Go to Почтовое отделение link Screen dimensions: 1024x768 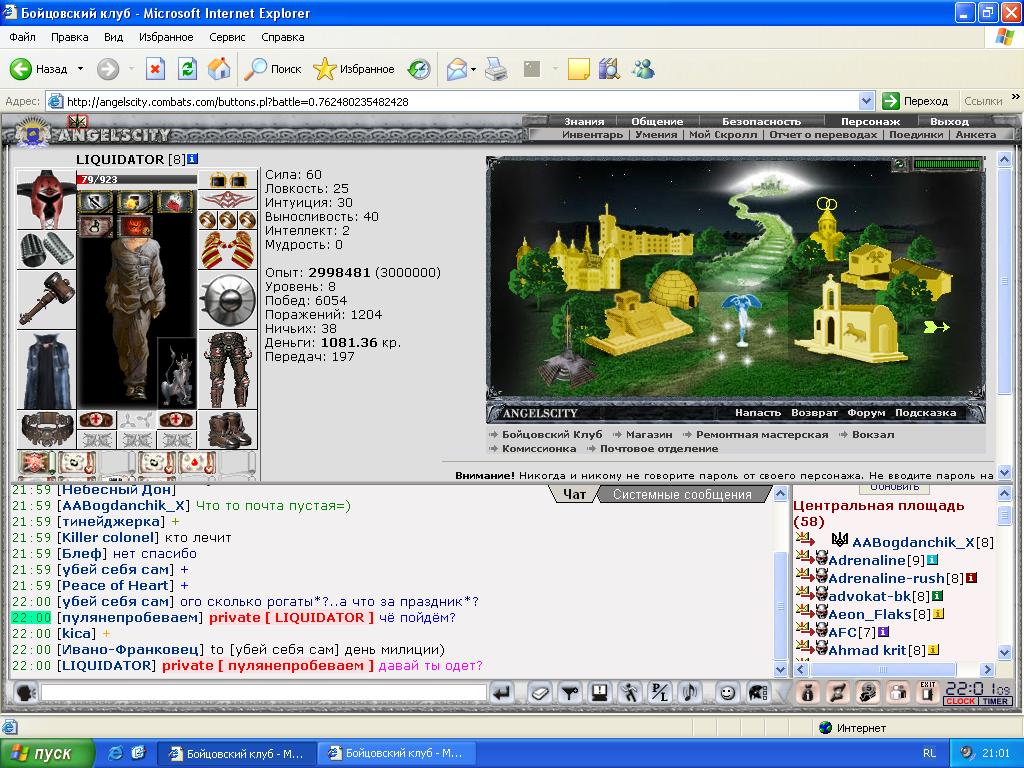(x=659, y=449)
